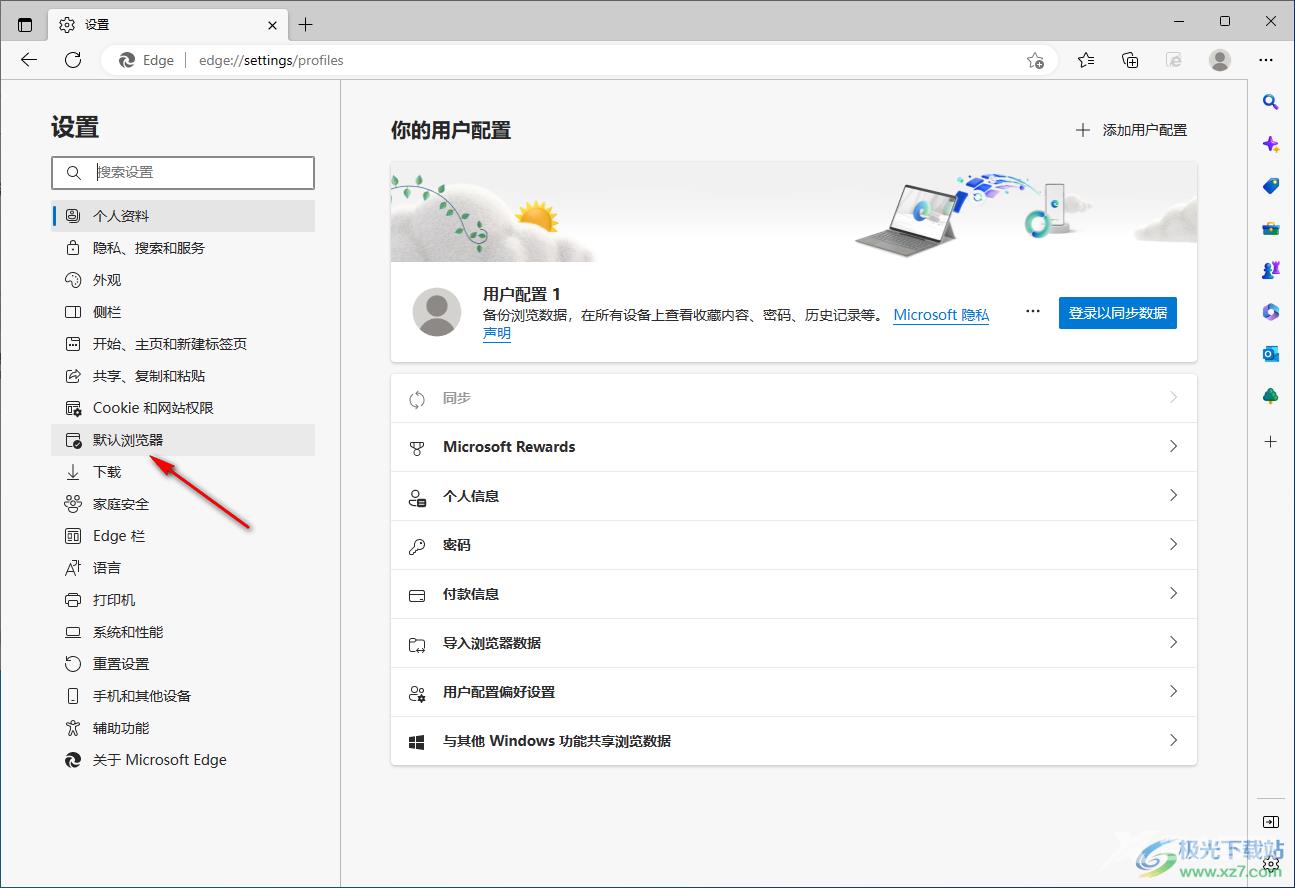Open the sidebar Games chess icon
This screenshot has height=888, width=1295.
(x=1271, y=270)
